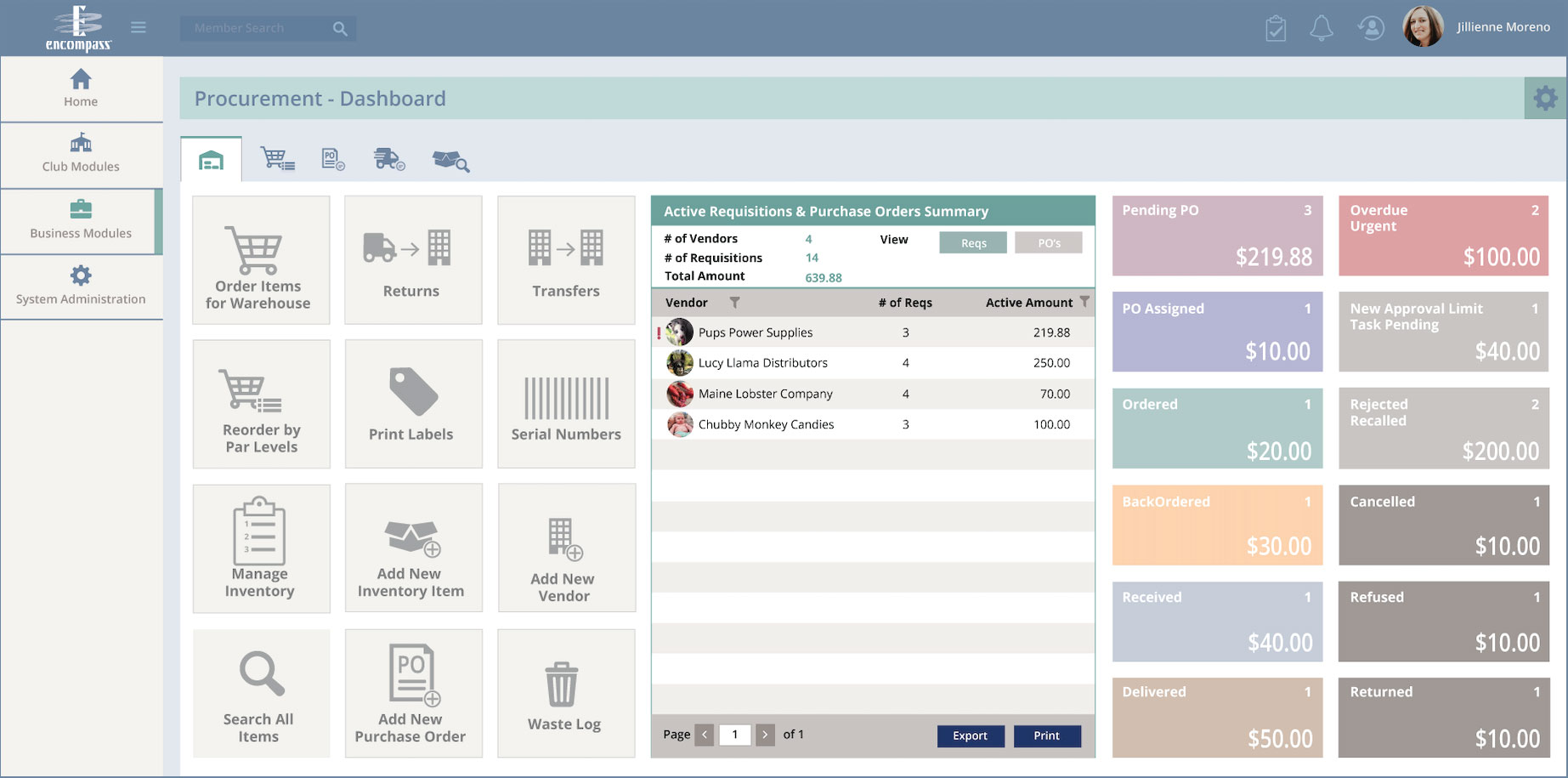The image size is (1568, 778).
Task: Click the Print button
Action: click(x=1046, y=735)
